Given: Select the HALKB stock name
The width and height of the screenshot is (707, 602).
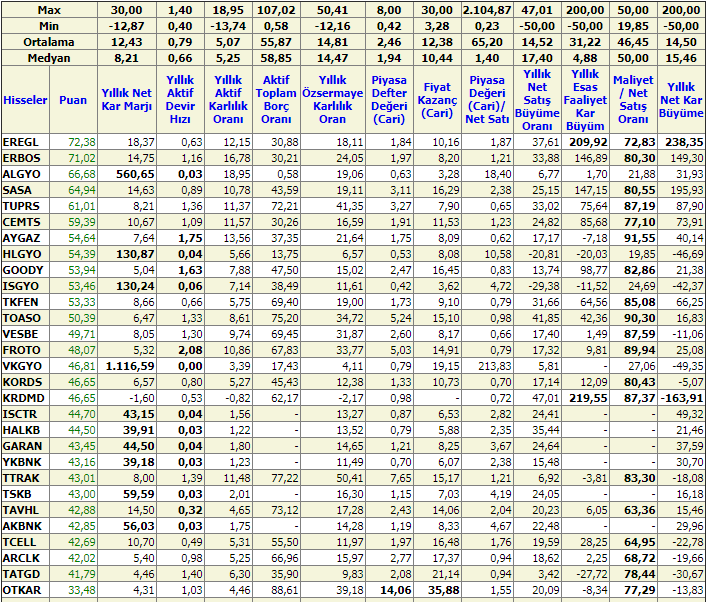Looking at the screenshot, I should [21, 431].
